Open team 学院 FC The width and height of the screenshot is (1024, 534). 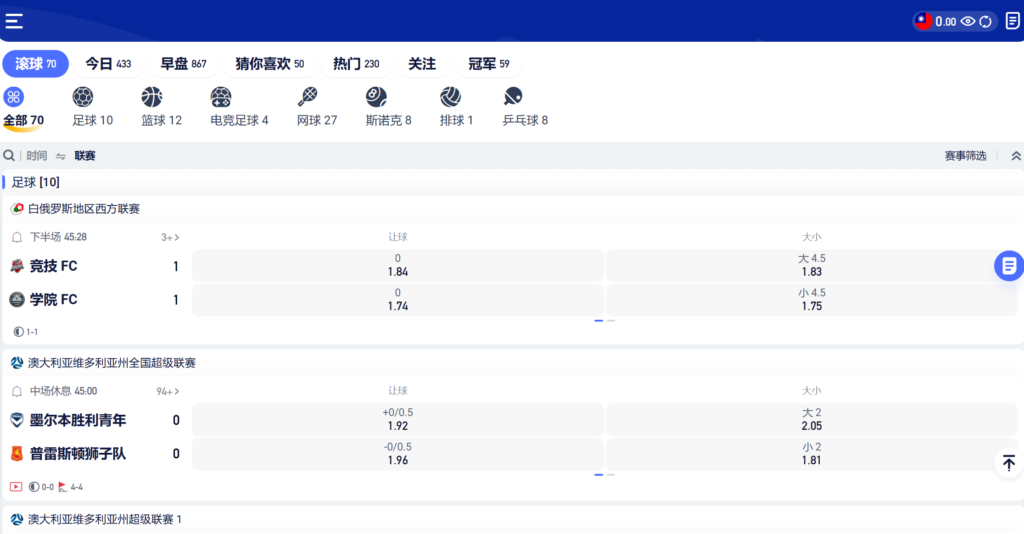[x=54, y=300]
